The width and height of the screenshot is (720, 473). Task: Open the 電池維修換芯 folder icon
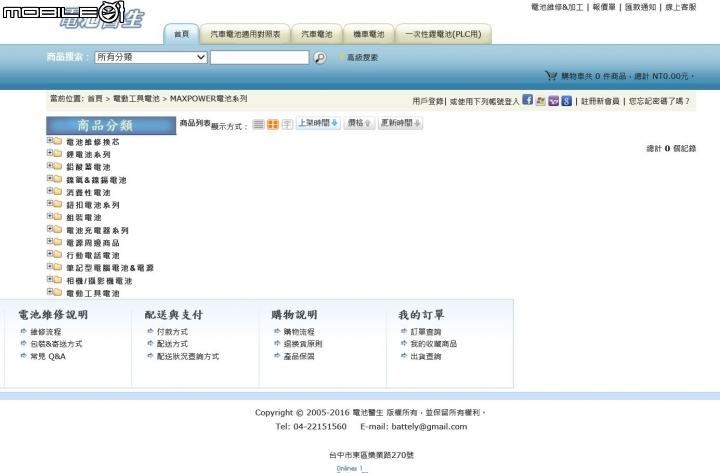click(x=58, y=141)
